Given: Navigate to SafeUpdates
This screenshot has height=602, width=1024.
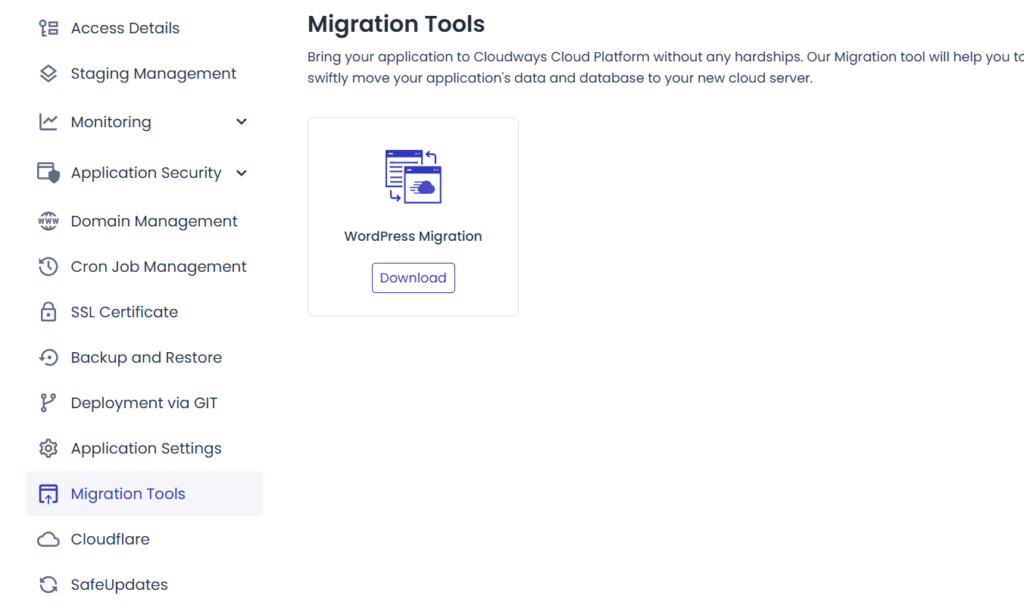Looking at the screenshot, I should 120,585.
